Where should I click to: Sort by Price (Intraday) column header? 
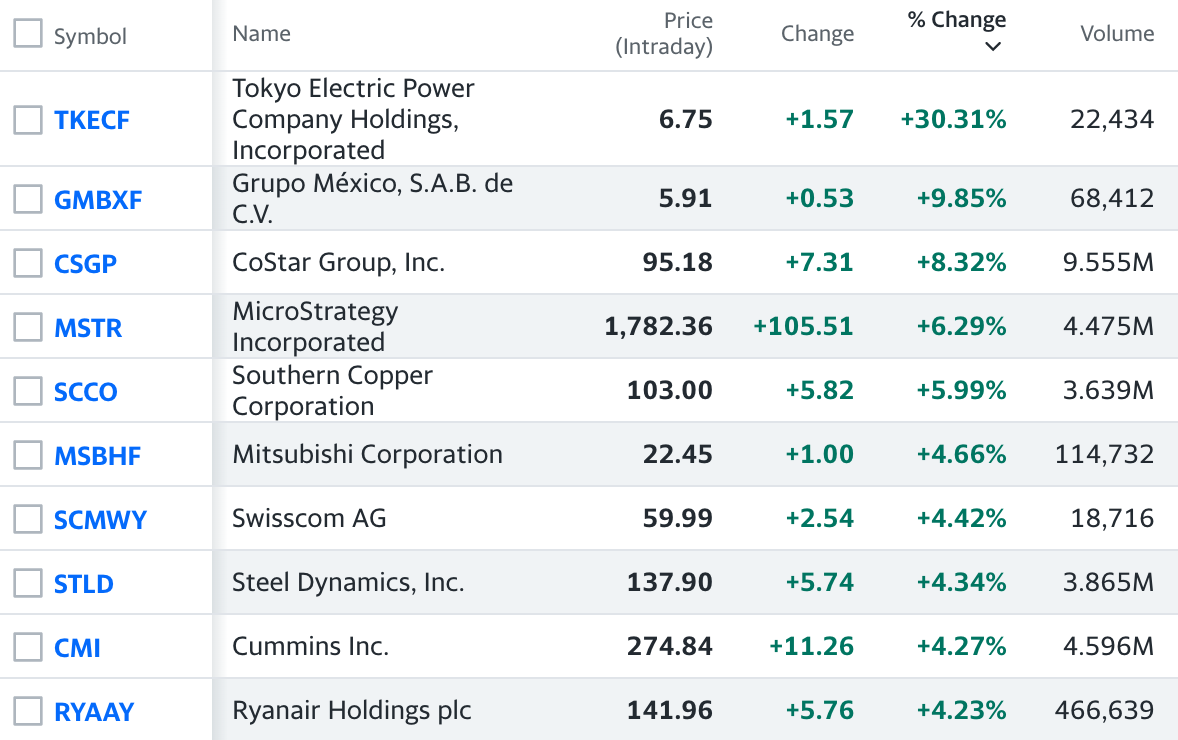[664, 34]
